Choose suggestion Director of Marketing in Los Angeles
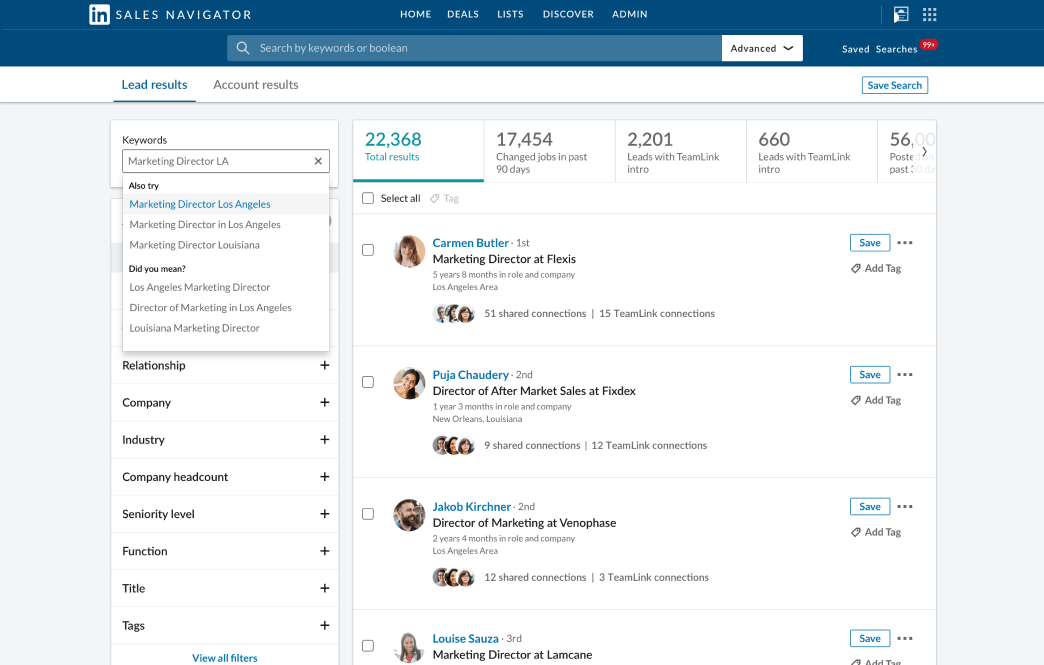The width and height of the screenshot is (1044, 665). pos(226,308)
